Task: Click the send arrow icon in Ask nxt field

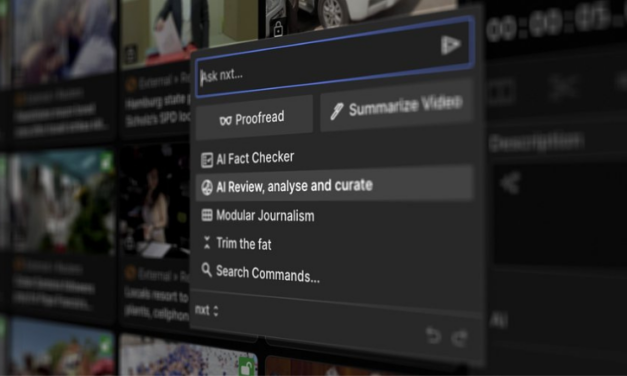Action: 451,44
